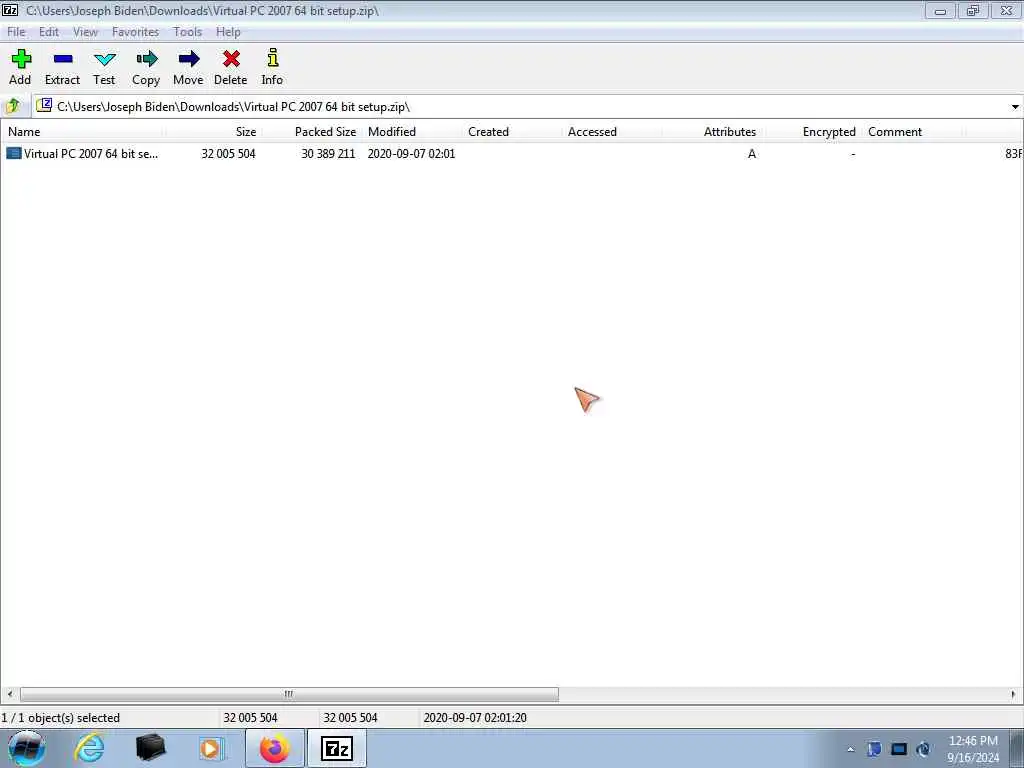Open the File menu
Screen dimensions: 1024x768
point(16,32)
